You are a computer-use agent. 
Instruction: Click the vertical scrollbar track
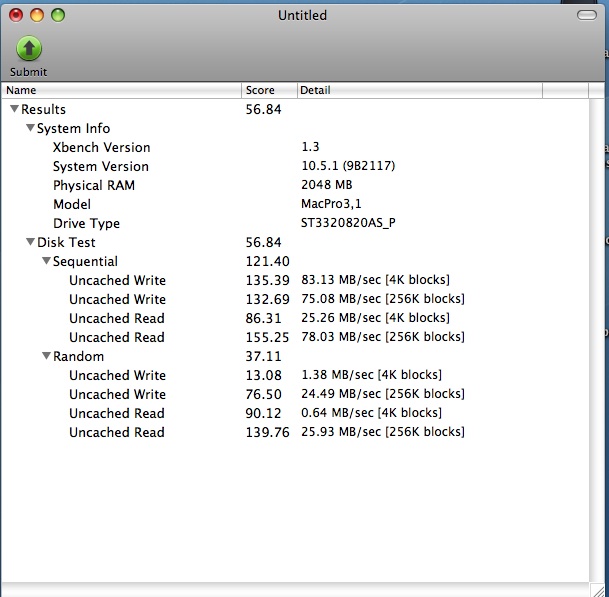(596, 340)
